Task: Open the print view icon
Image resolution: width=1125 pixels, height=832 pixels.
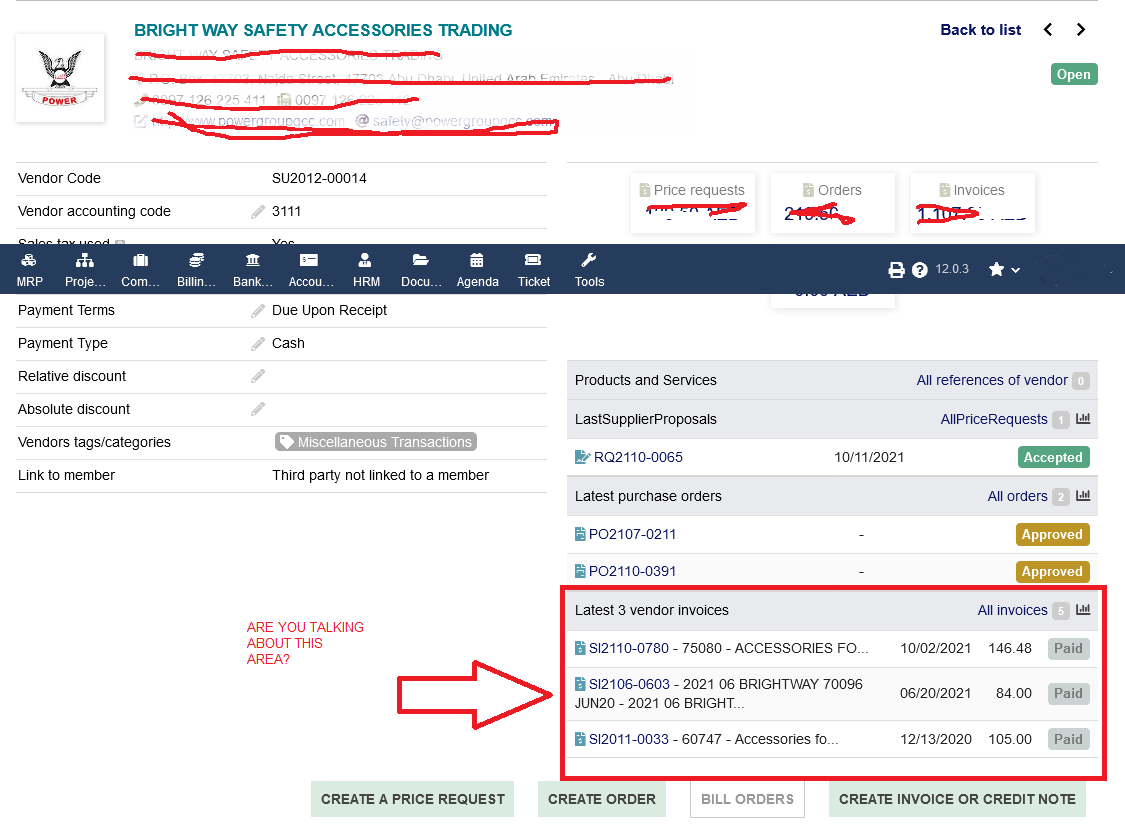Action: (x=896, y=270)
